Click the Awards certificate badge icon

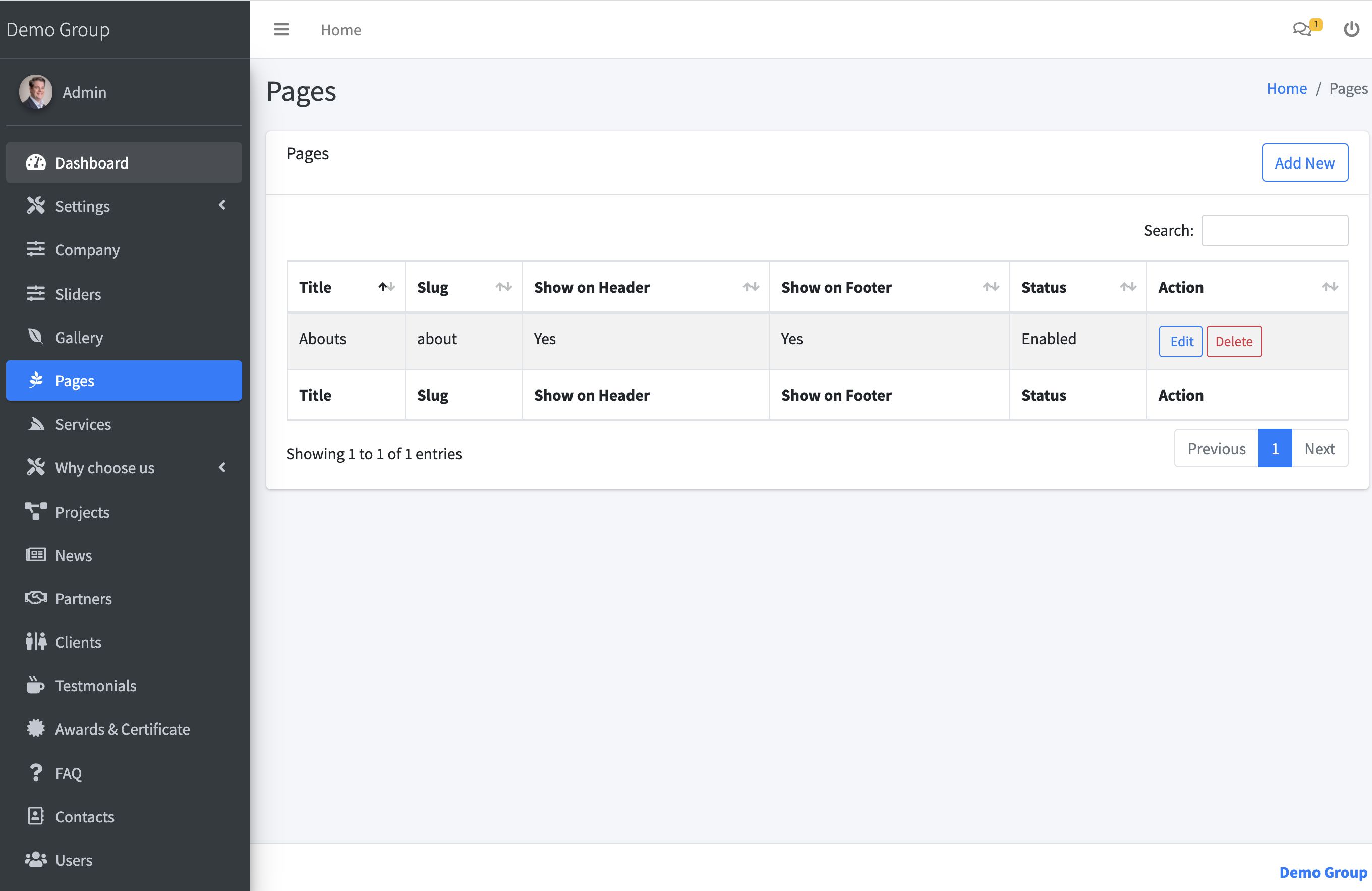click(36, 729)
